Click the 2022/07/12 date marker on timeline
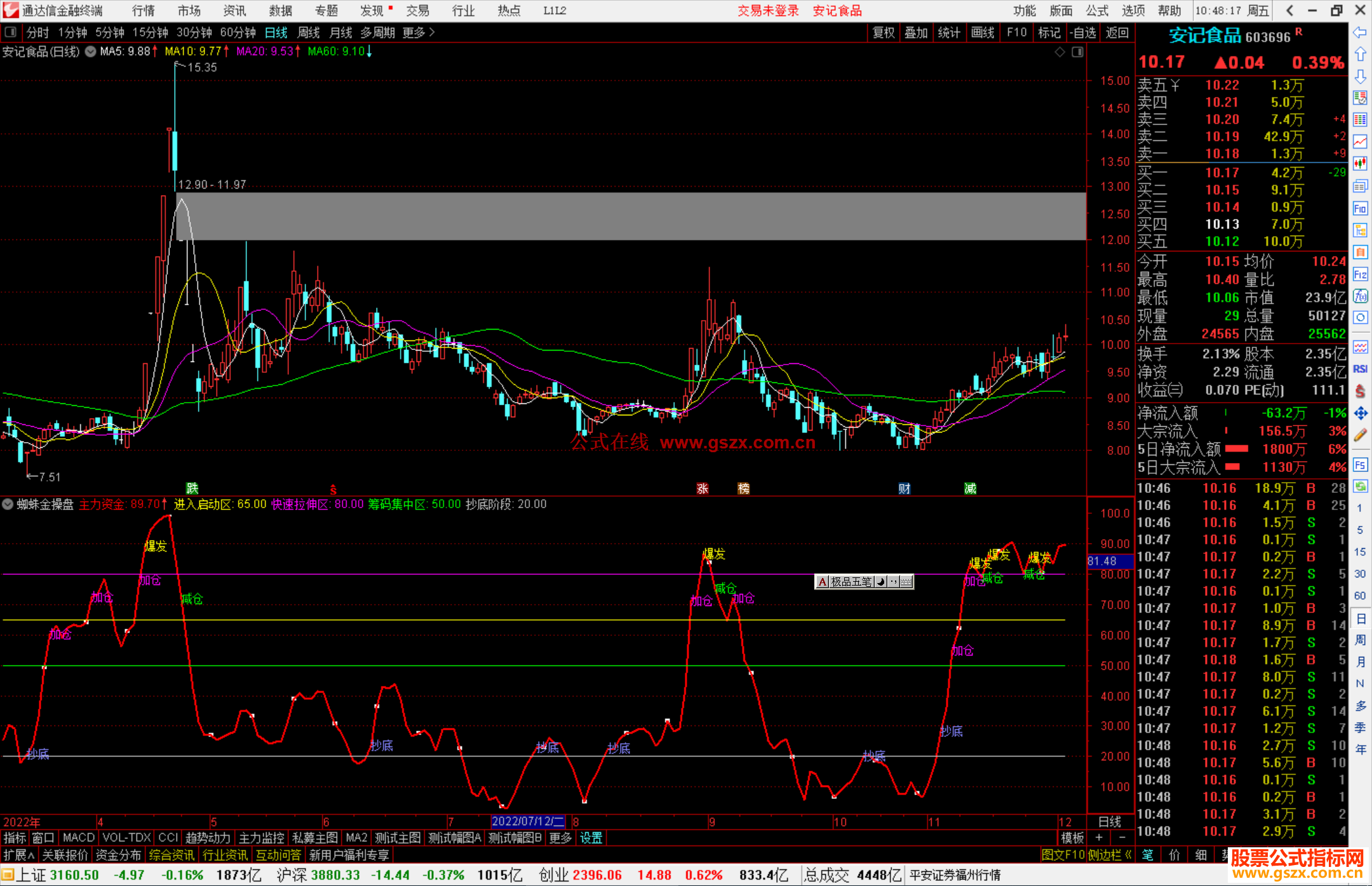The width and height of the screenshot is (1372, 886). [x=527, y=821]
